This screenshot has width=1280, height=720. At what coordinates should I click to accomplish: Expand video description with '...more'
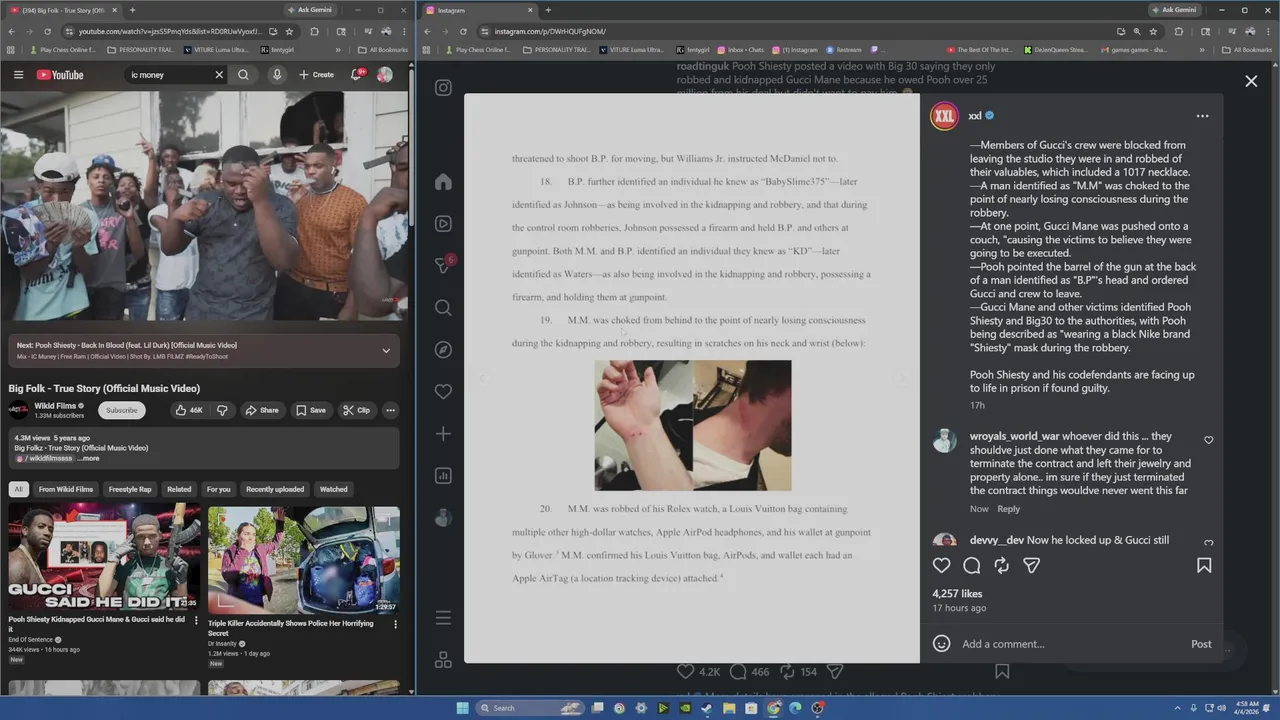(88, 458)
